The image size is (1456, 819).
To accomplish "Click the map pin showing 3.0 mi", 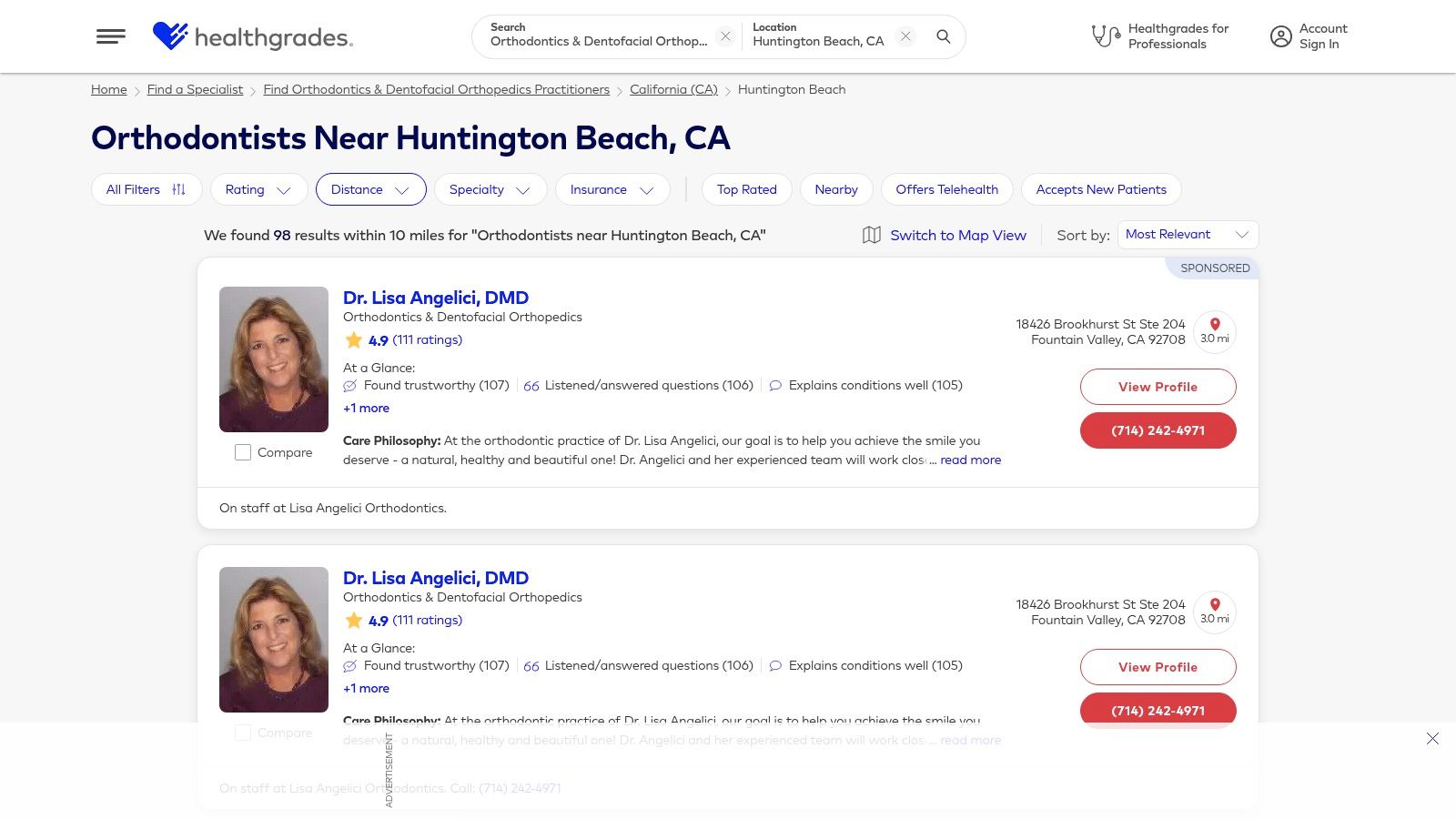I will tap(1215, 331).
